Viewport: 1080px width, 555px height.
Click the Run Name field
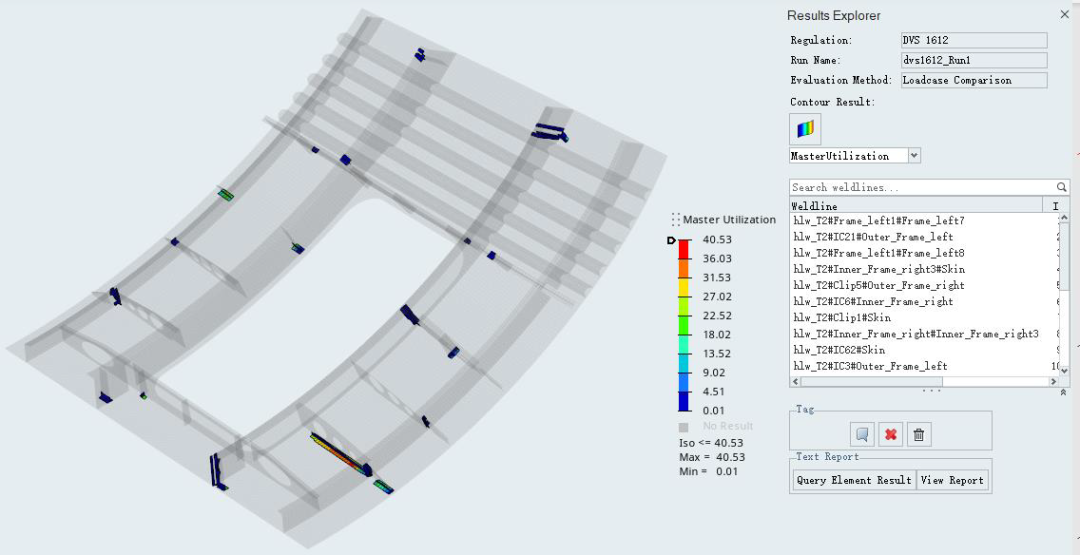coord(973,60)
